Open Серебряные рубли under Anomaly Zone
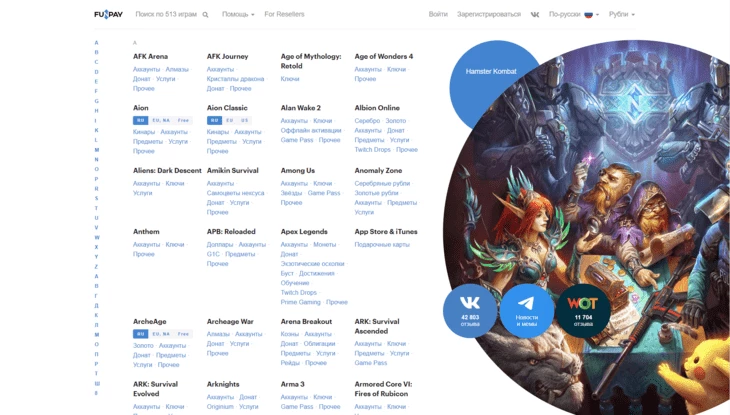 pos(382,184)
